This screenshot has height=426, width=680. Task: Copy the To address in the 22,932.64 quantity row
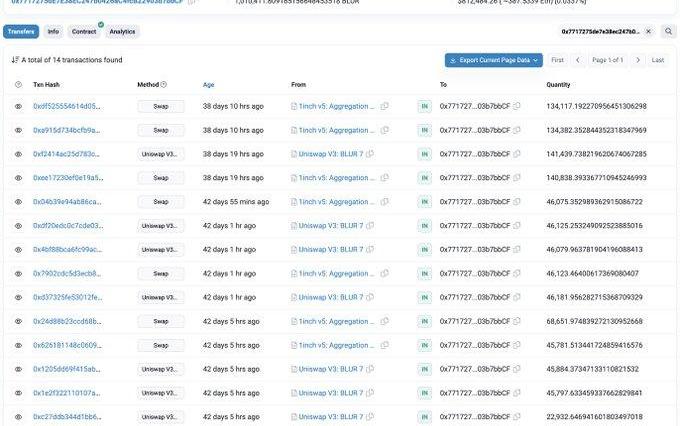(x=517, y=417)
